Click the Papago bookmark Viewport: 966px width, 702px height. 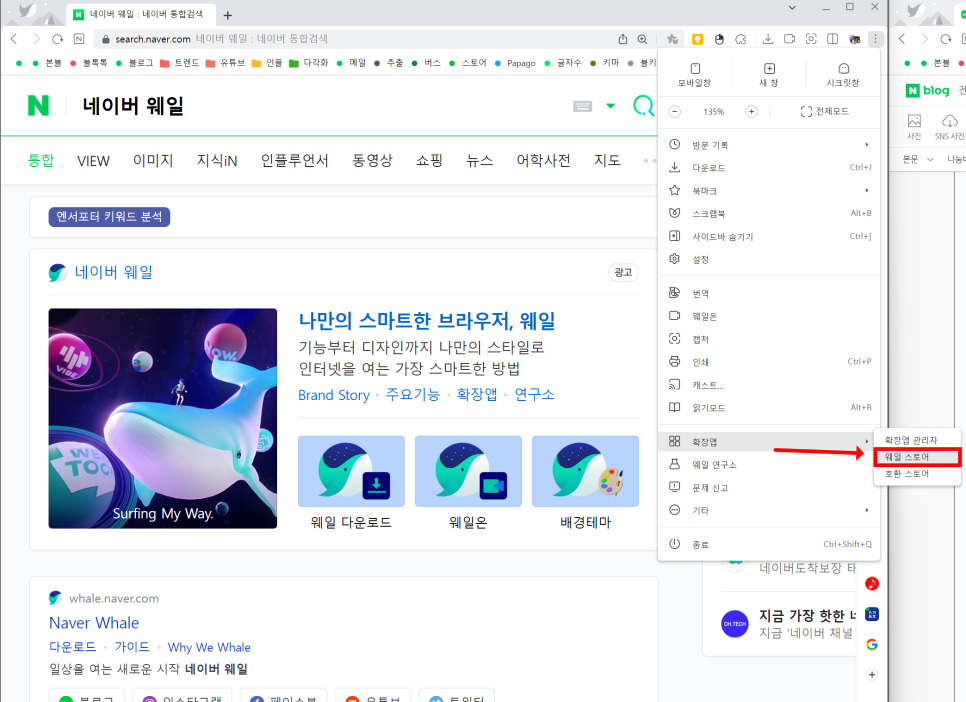(515, 63)
